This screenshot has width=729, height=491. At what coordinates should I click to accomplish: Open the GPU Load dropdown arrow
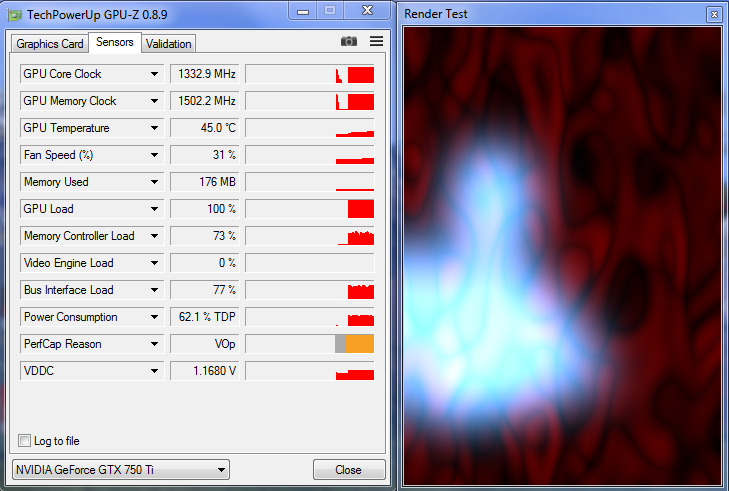tap(154, 209)
